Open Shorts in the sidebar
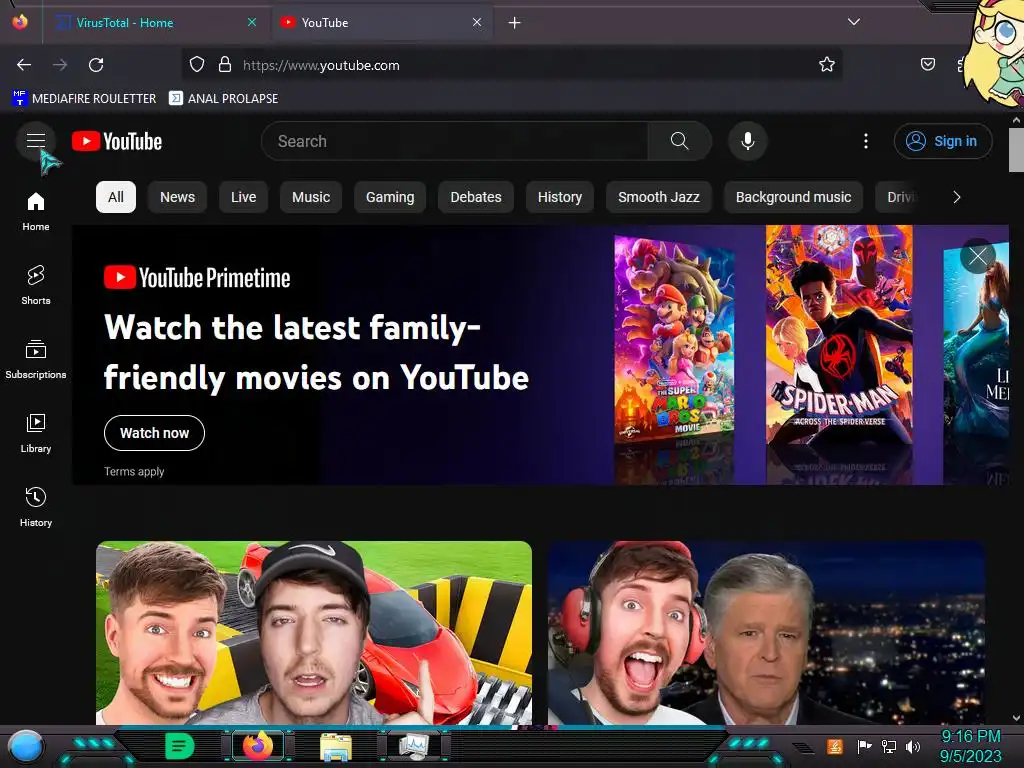The height and width of the screenshot is (768, 1024). coord(36,285)
